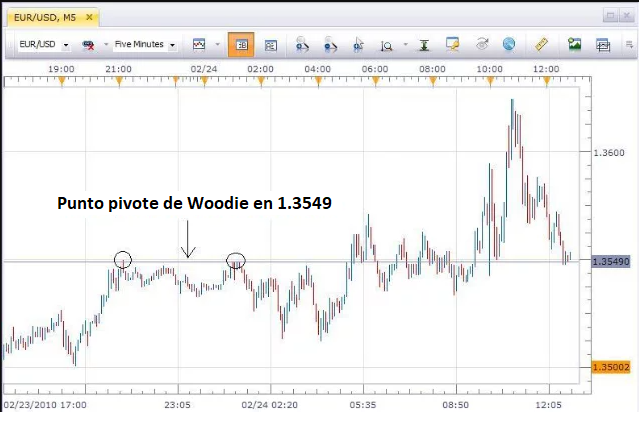The width and height of the screenshot is (639, 433).
Task: Click the 02/24 02:20 time label
Action: [x=269, y=405]
